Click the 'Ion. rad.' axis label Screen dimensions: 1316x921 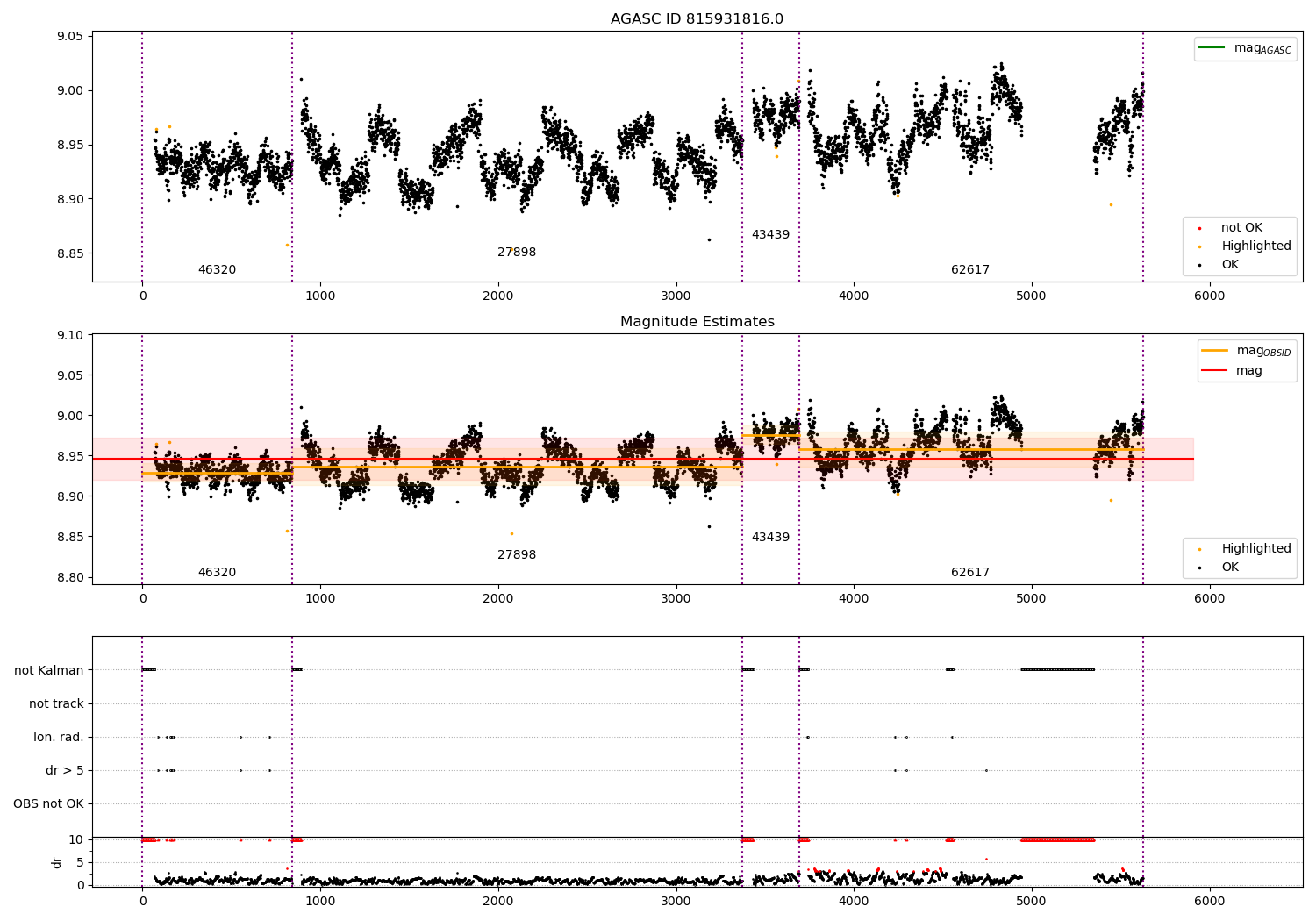click(59, 738)
